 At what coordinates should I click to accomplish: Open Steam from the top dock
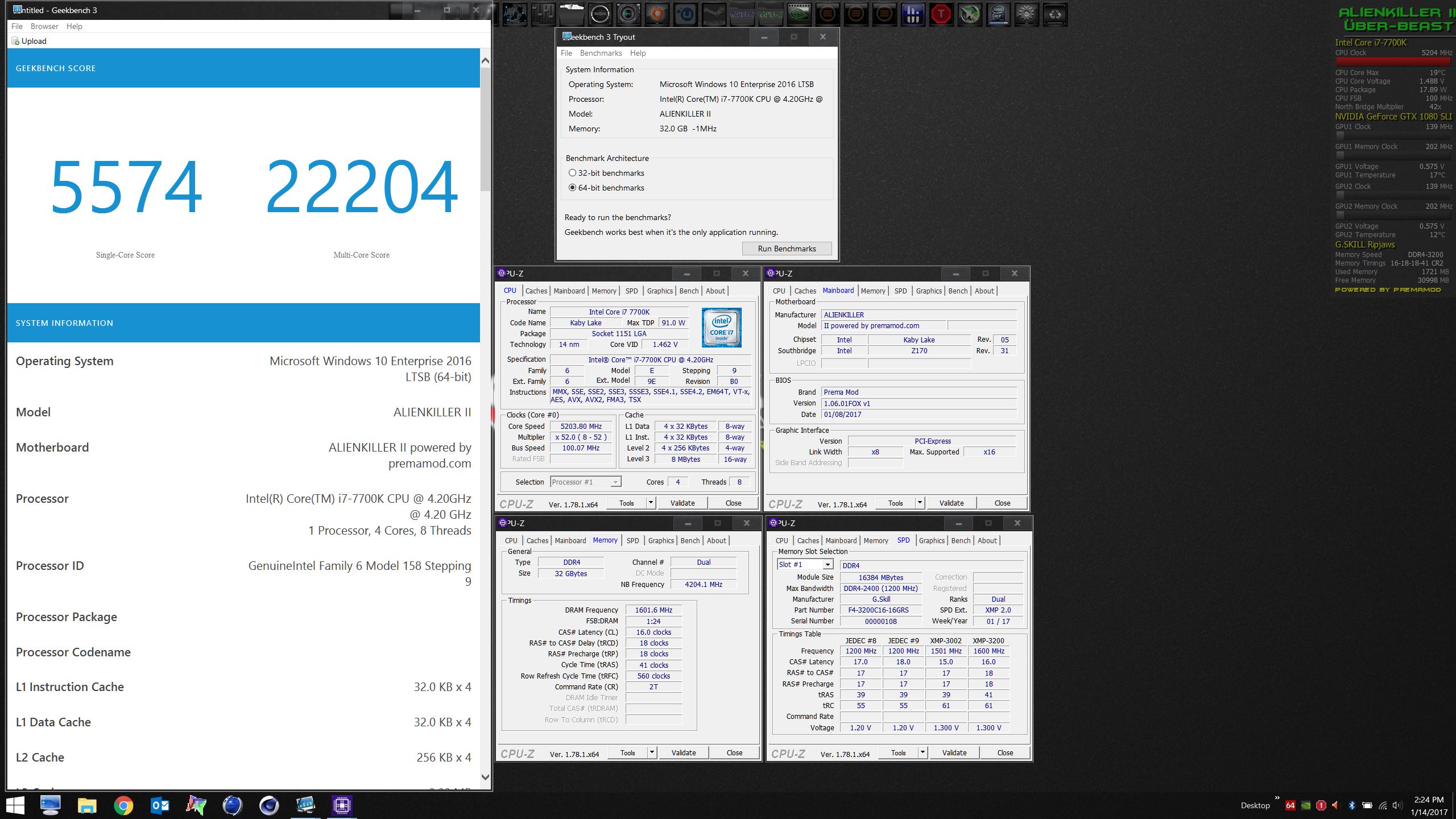point(714,14)
